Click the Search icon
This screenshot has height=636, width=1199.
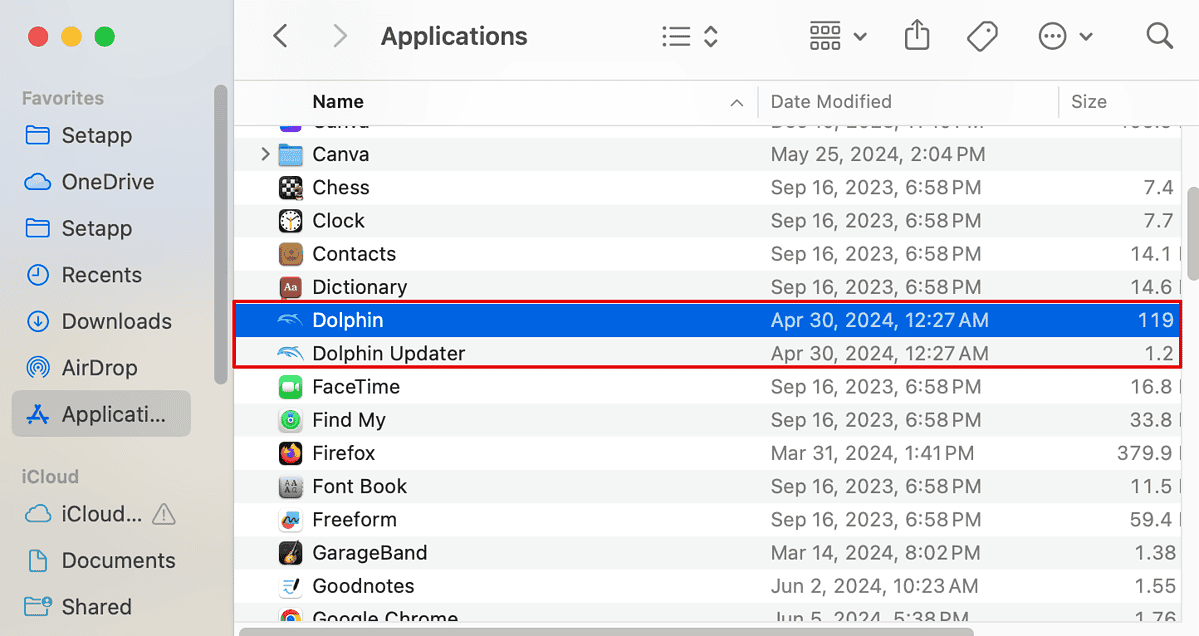pyautogui.click(x=1159, y=35)
